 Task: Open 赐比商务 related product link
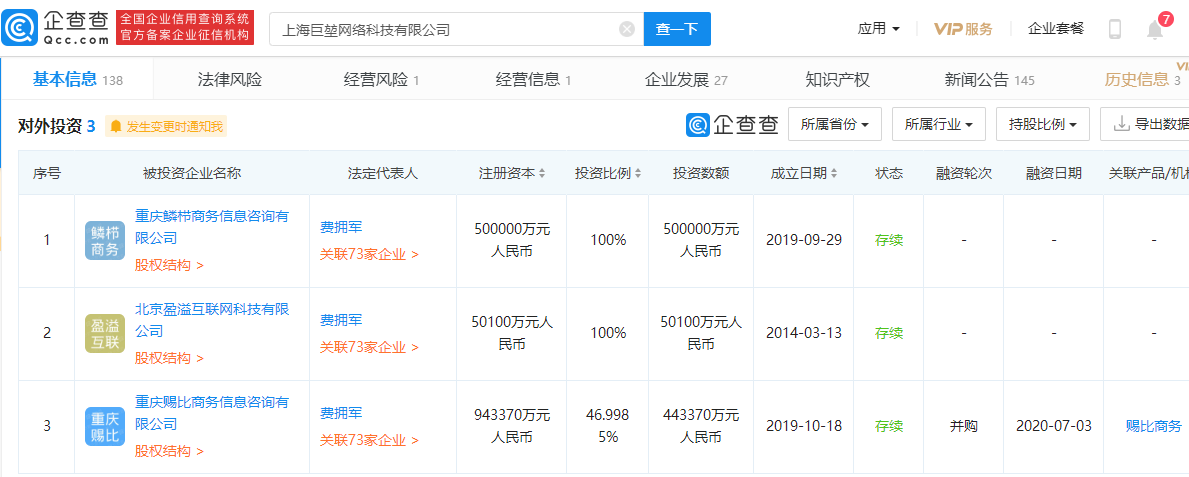click(1153, 426)
